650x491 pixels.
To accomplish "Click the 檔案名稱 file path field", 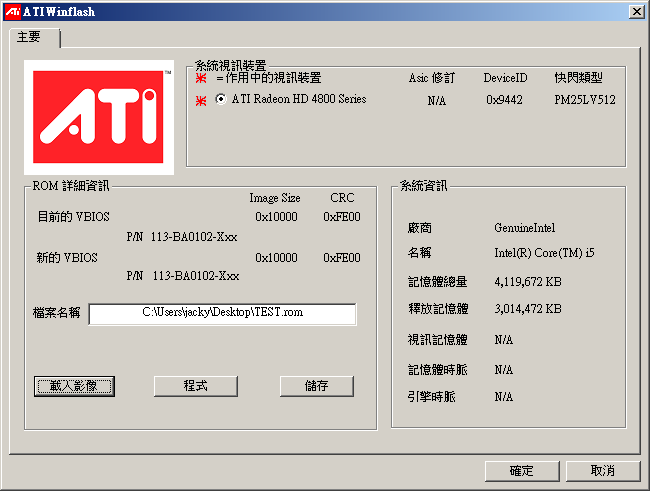I will 222,314.
